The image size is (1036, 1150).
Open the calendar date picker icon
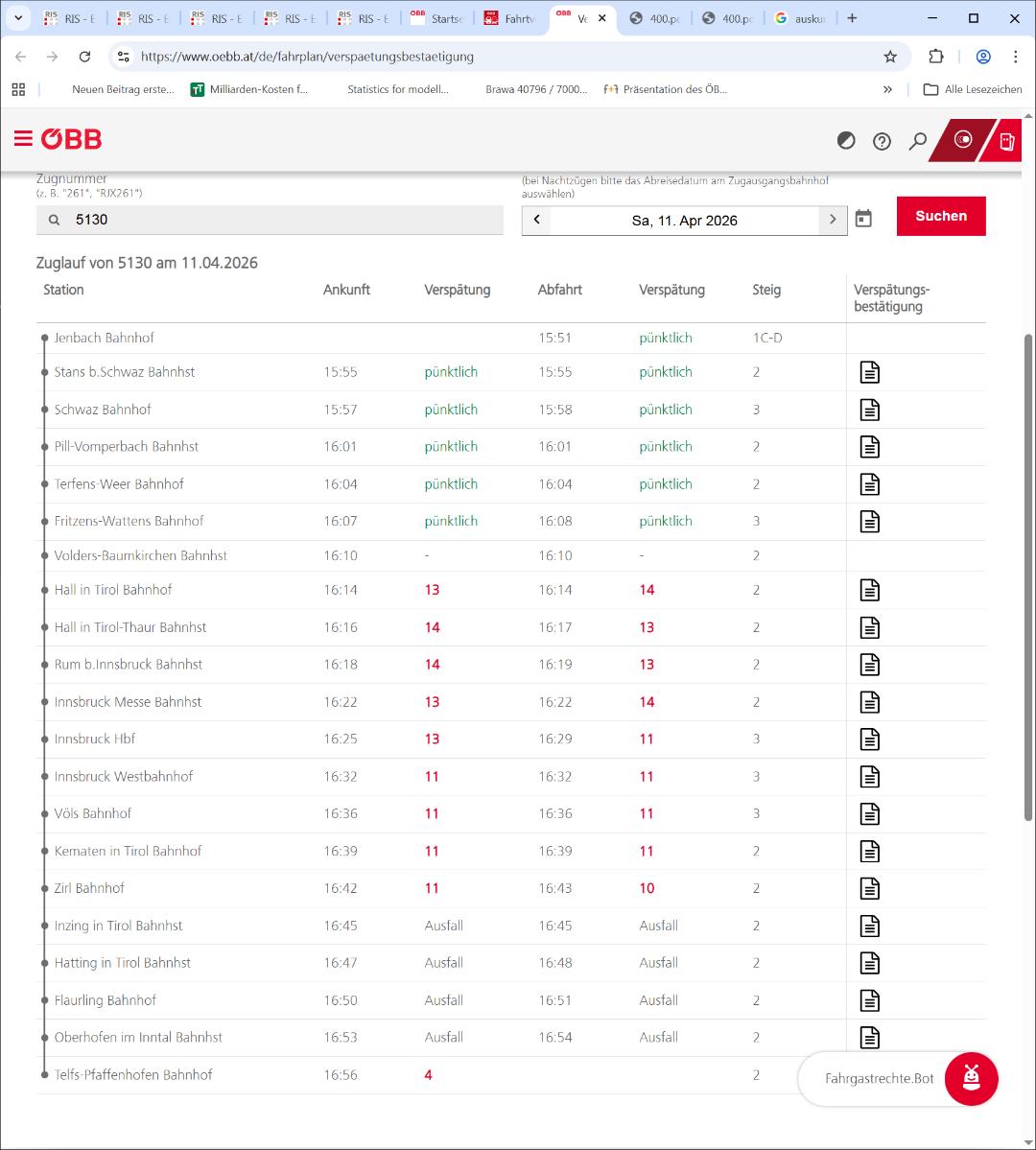point(863,219)
